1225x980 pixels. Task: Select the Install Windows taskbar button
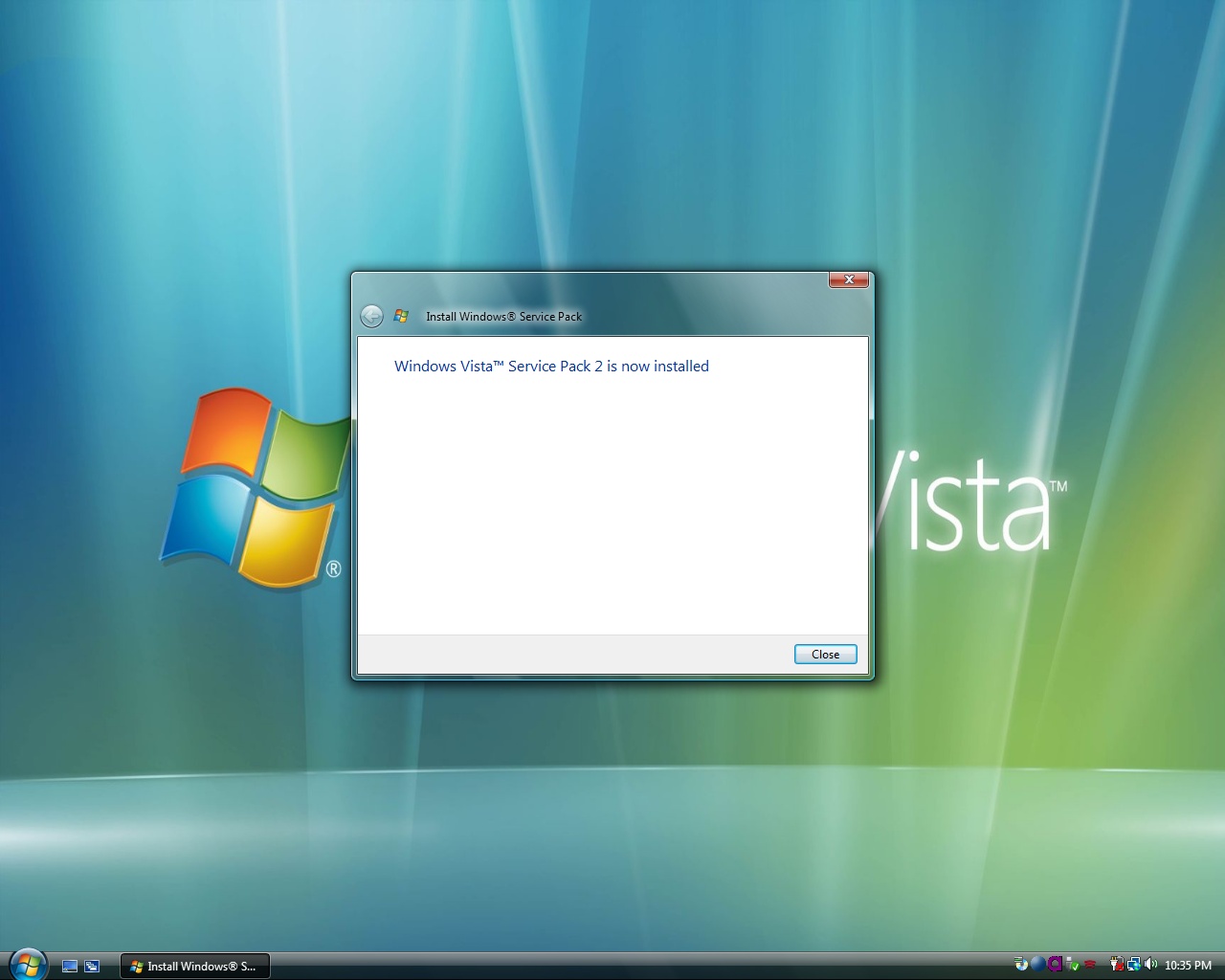[194, 966]
